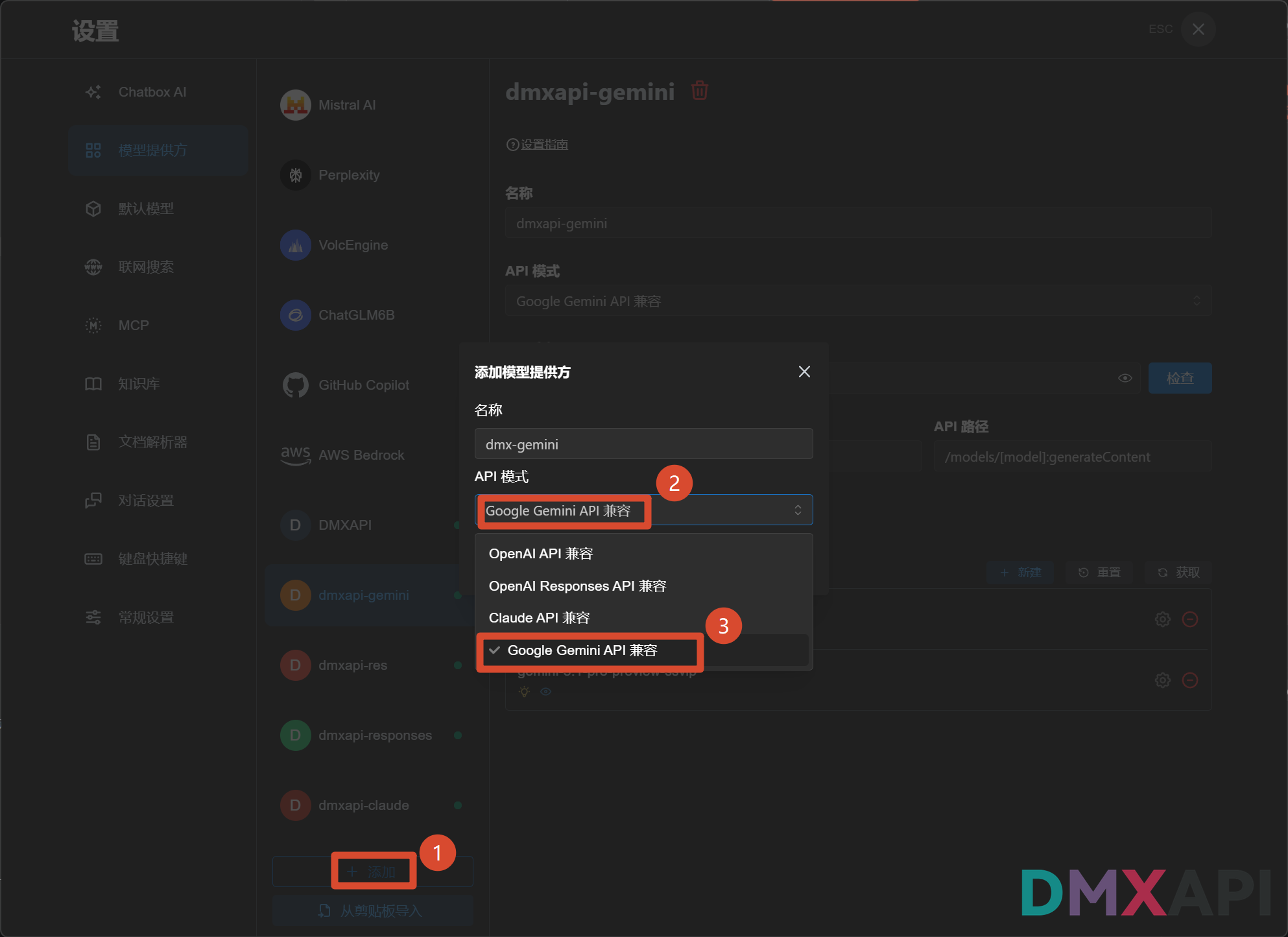The image size is (1288, 937).
Task: Close settings with ESC X button
Action: point(1198,29)
